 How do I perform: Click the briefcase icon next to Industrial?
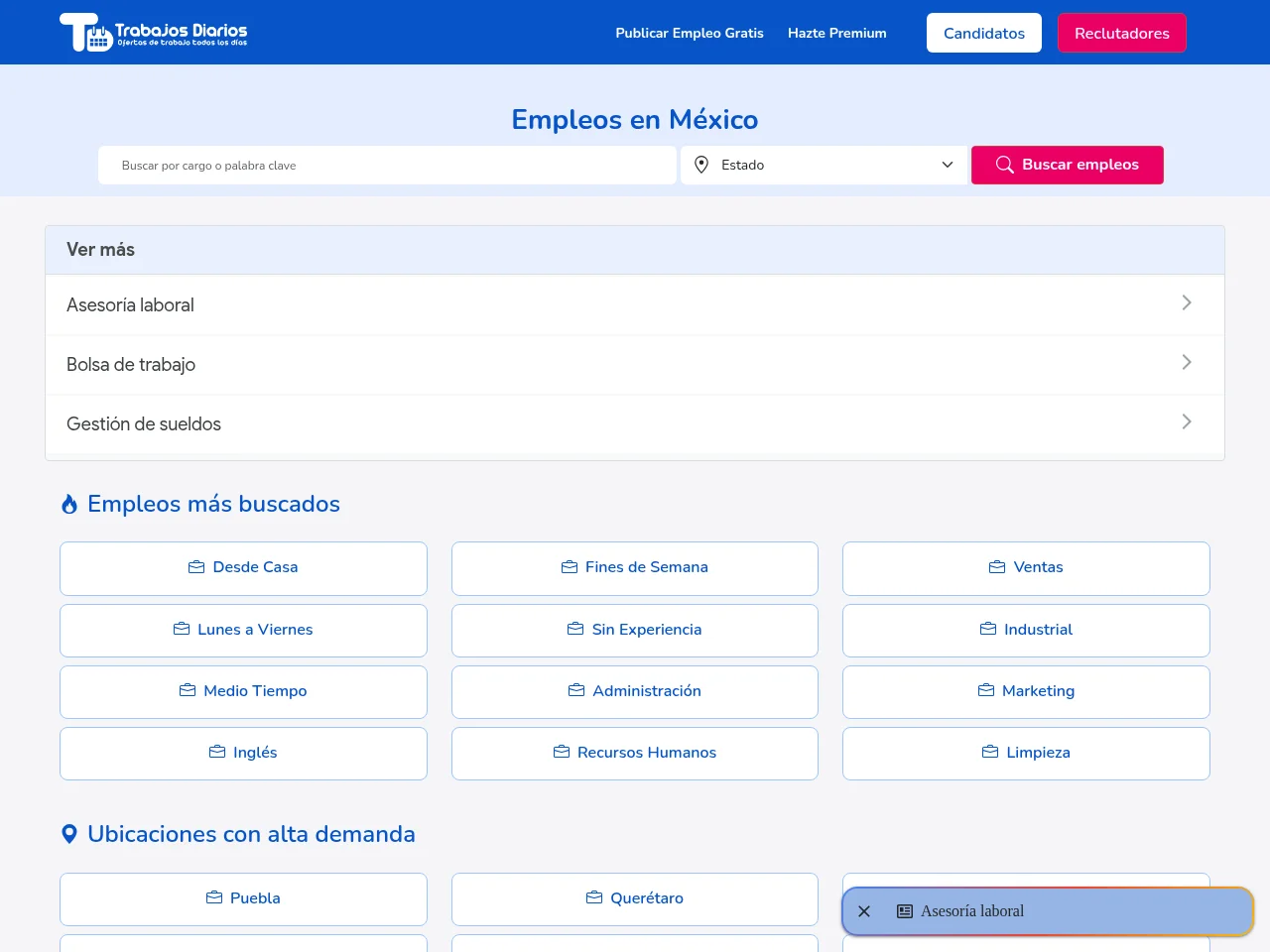(x=988, y=629)
